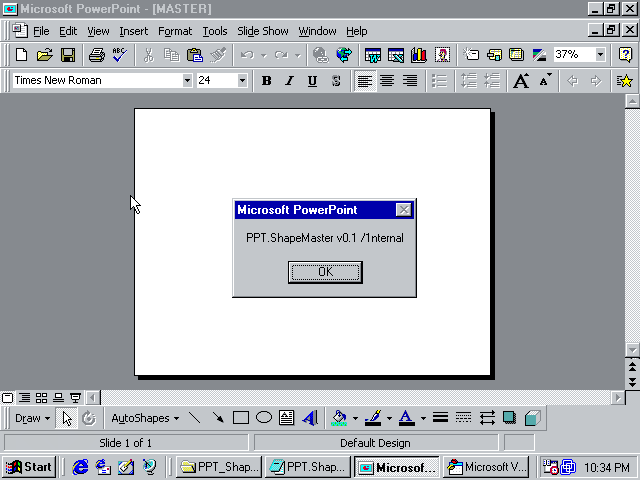Print using the printer icon
Viewport: 640px width, 480px height.
click(x=97, y=55)
